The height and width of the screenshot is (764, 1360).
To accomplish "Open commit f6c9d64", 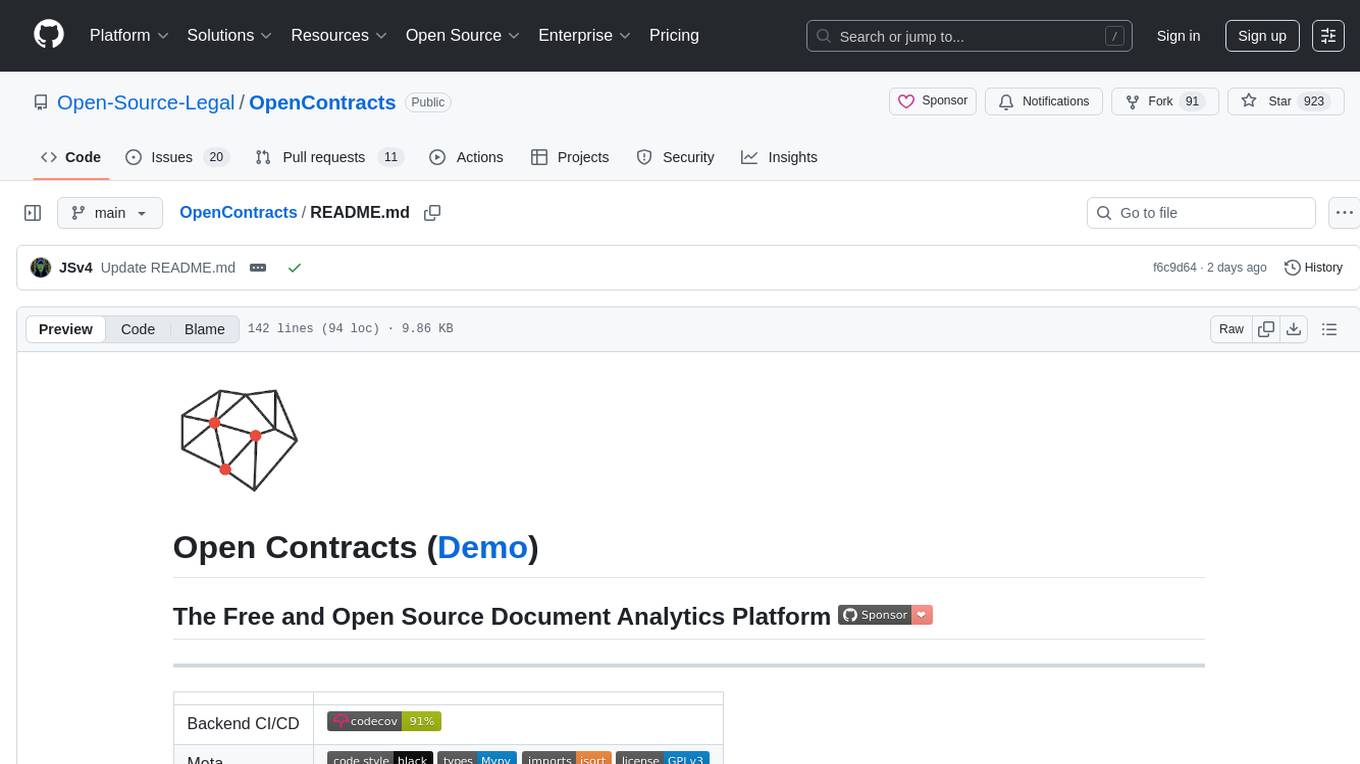I will coord(1174,267).
